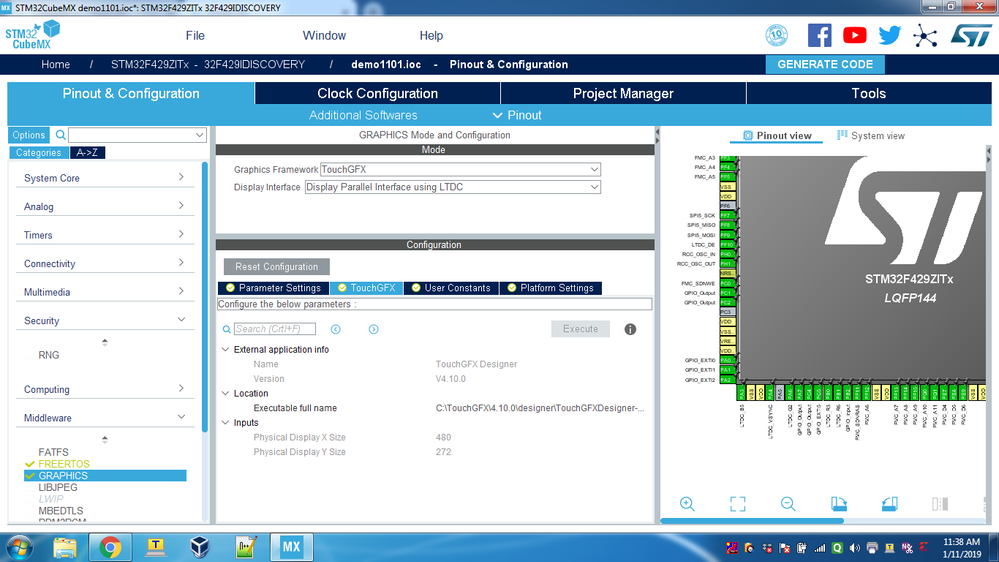
Task: Open the Pinout dropdown menu
Action: coord(517,115)
